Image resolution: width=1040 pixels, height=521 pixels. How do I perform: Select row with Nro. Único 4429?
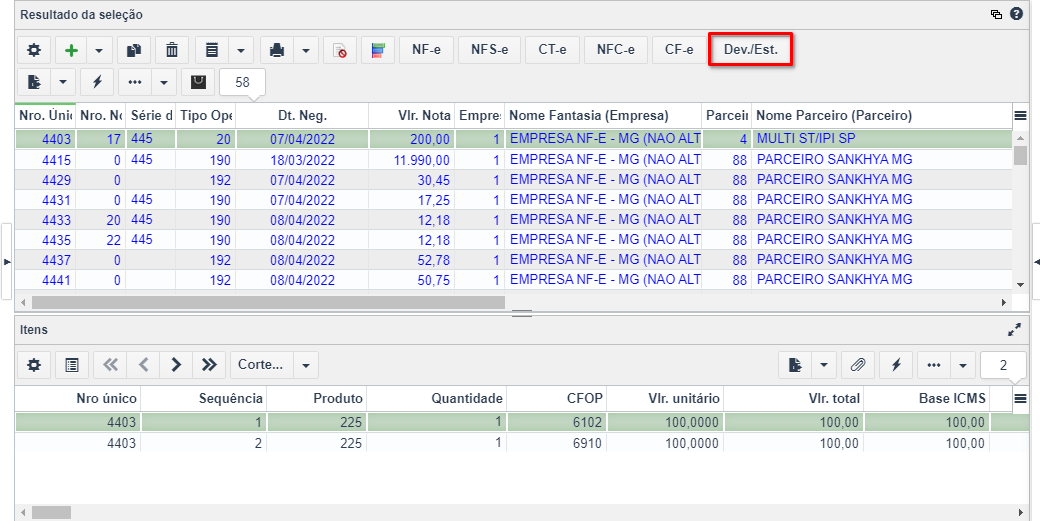(514, 180)
